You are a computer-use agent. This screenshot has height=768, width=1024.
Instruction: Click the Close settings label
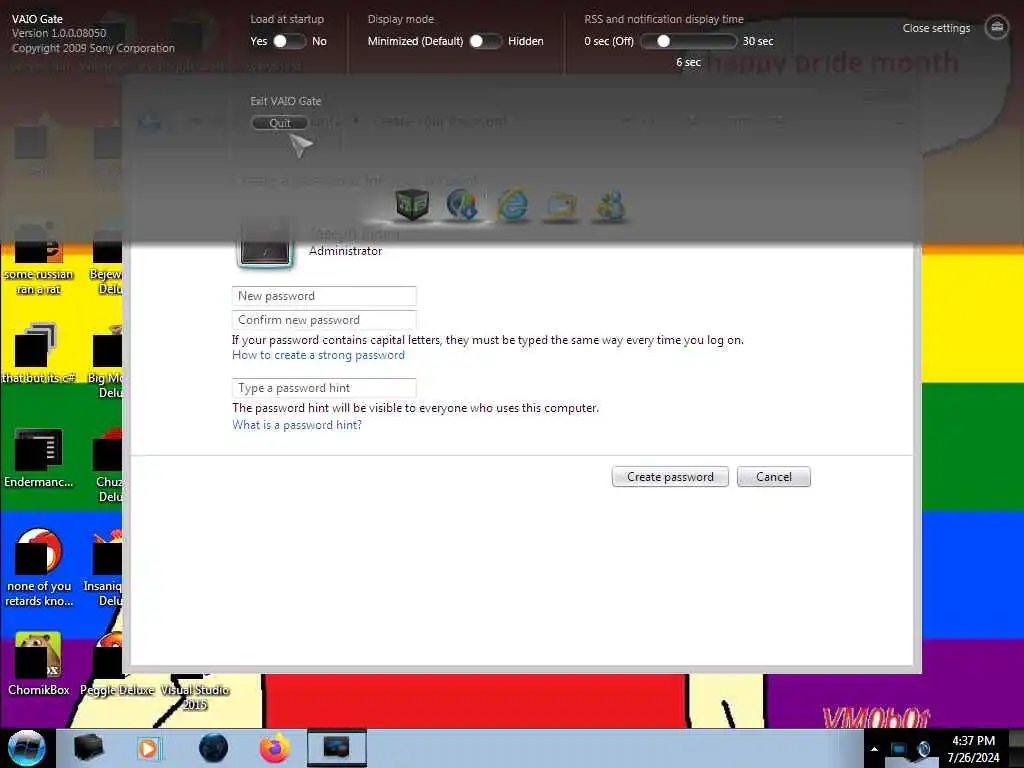click(x=936, y=28)
